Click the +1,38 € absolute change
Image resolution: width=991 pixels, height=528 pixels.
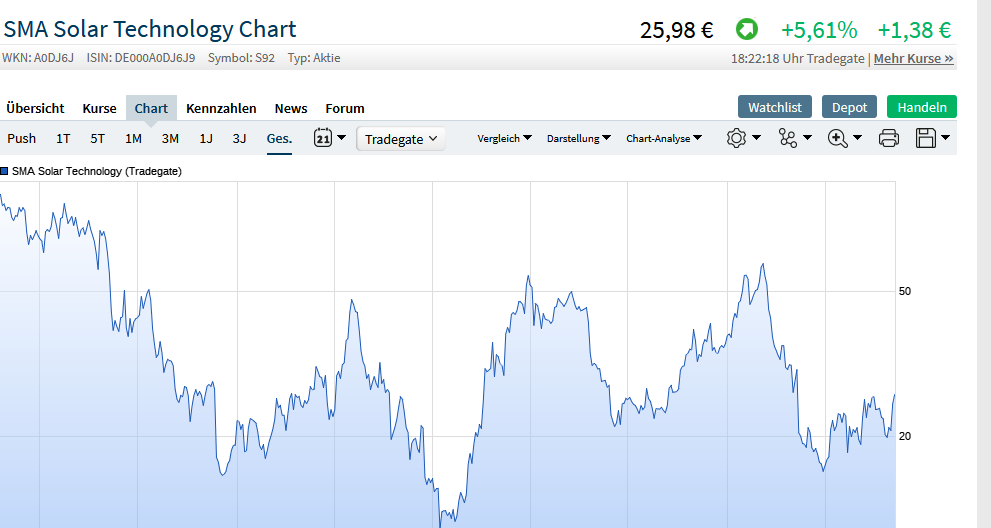[x=914, y=30]
